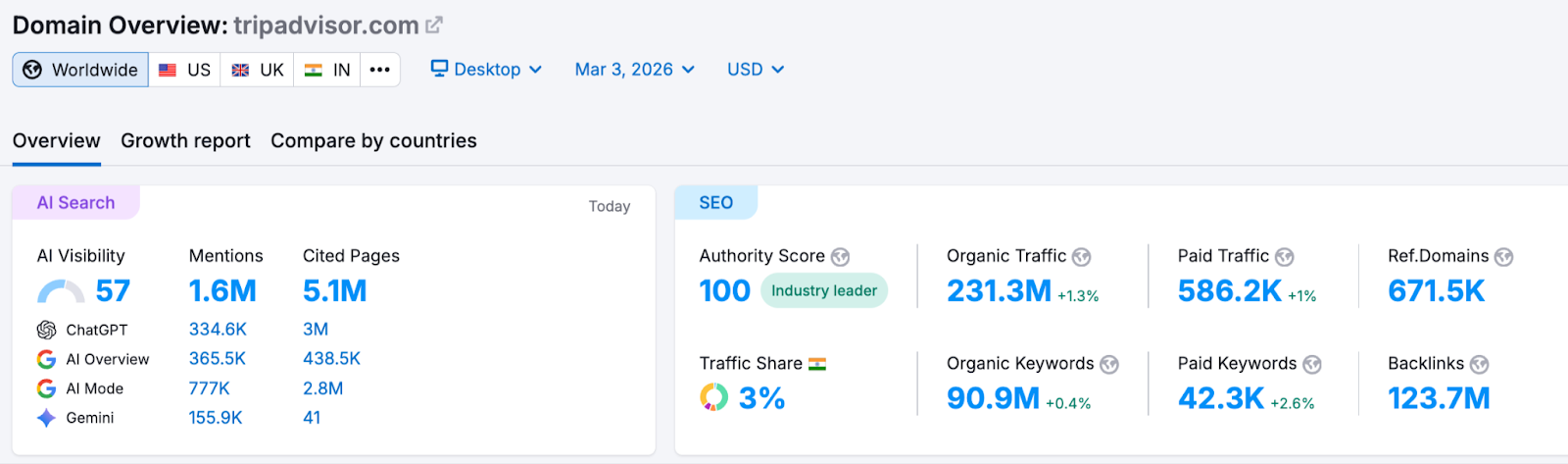Open Compare by countries tab
Screen dimensions: 1568x464
tap(373, 140)
